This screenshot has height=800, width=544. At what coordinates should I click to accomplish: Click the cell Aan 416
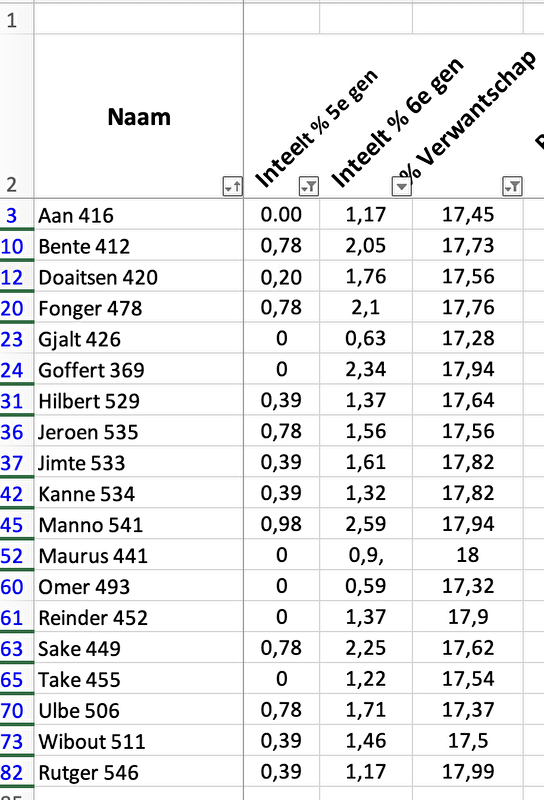click(139, 215)
